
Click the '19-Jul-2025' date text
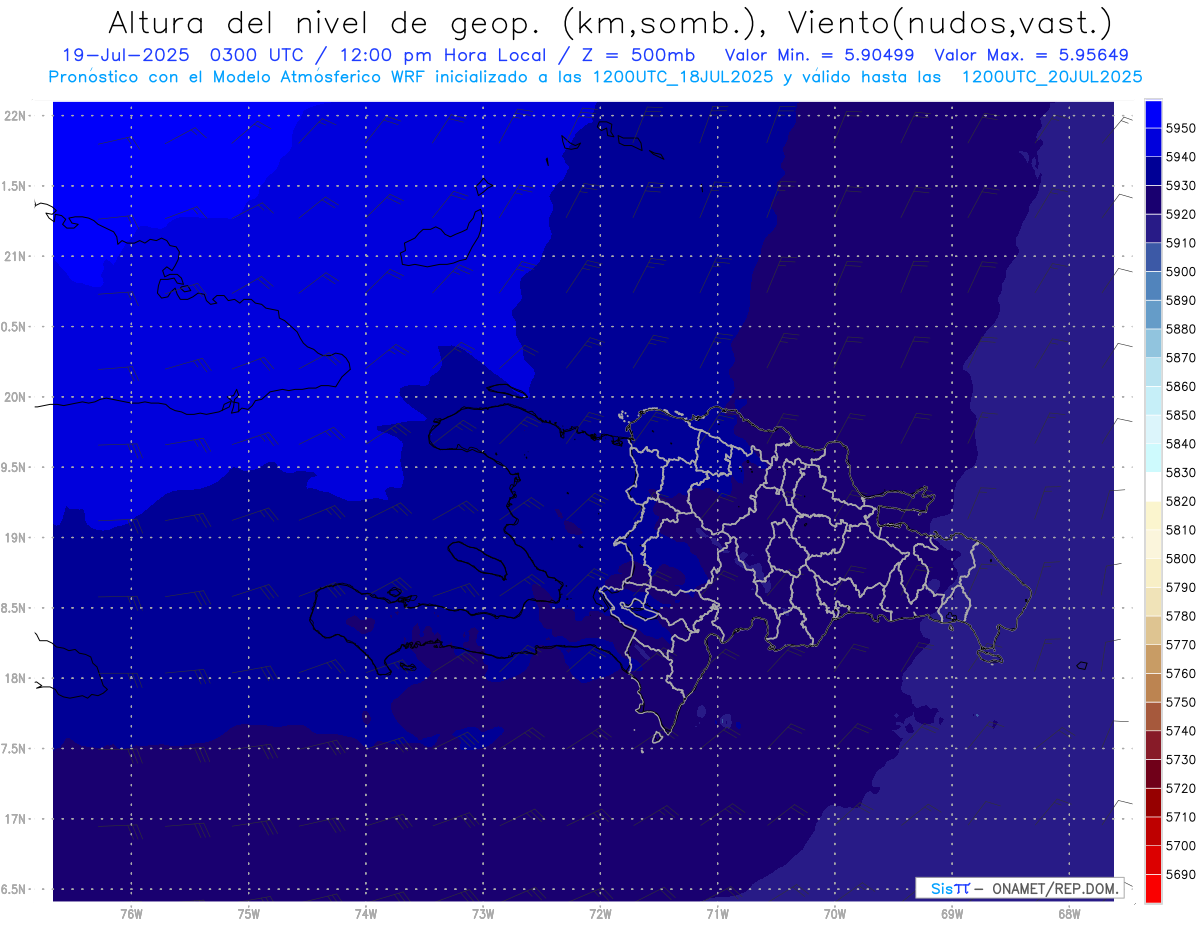[x=126, y=55]
